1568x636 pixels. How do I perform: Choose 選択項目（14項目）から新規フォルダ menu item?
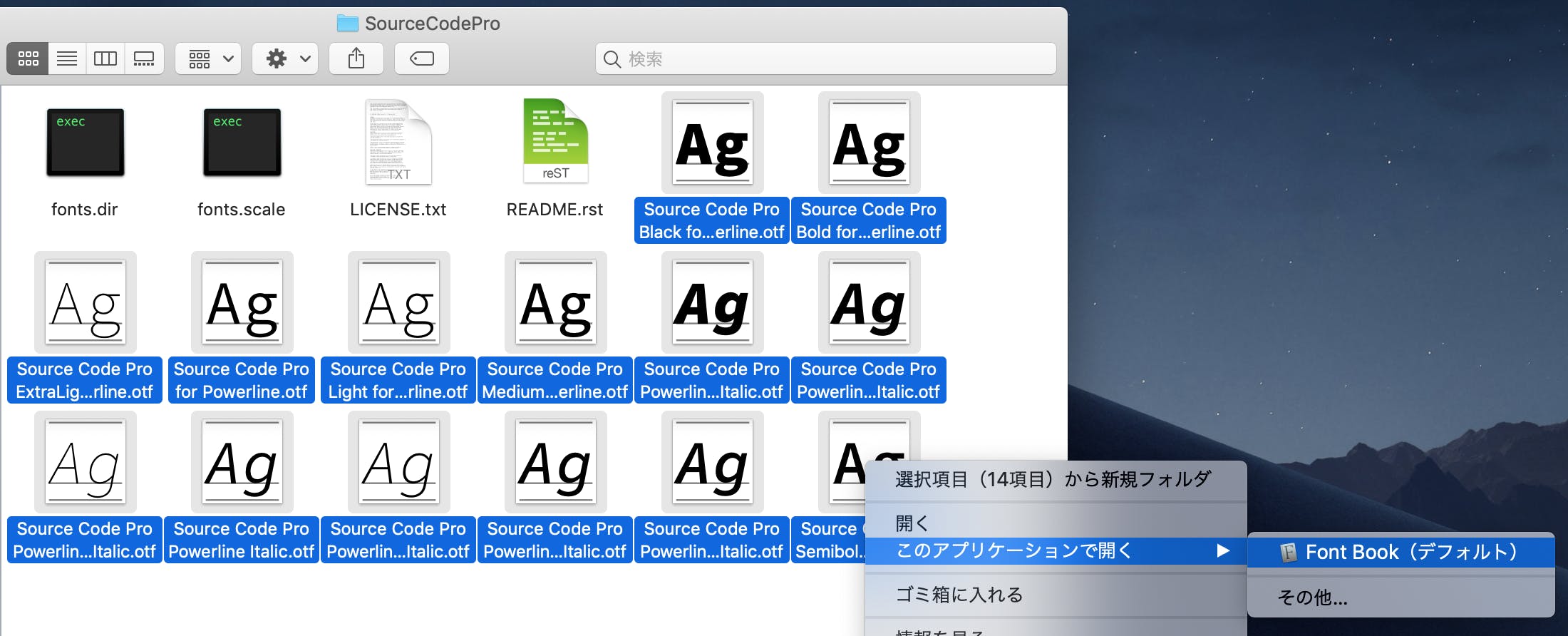[x=1056, y=479]
